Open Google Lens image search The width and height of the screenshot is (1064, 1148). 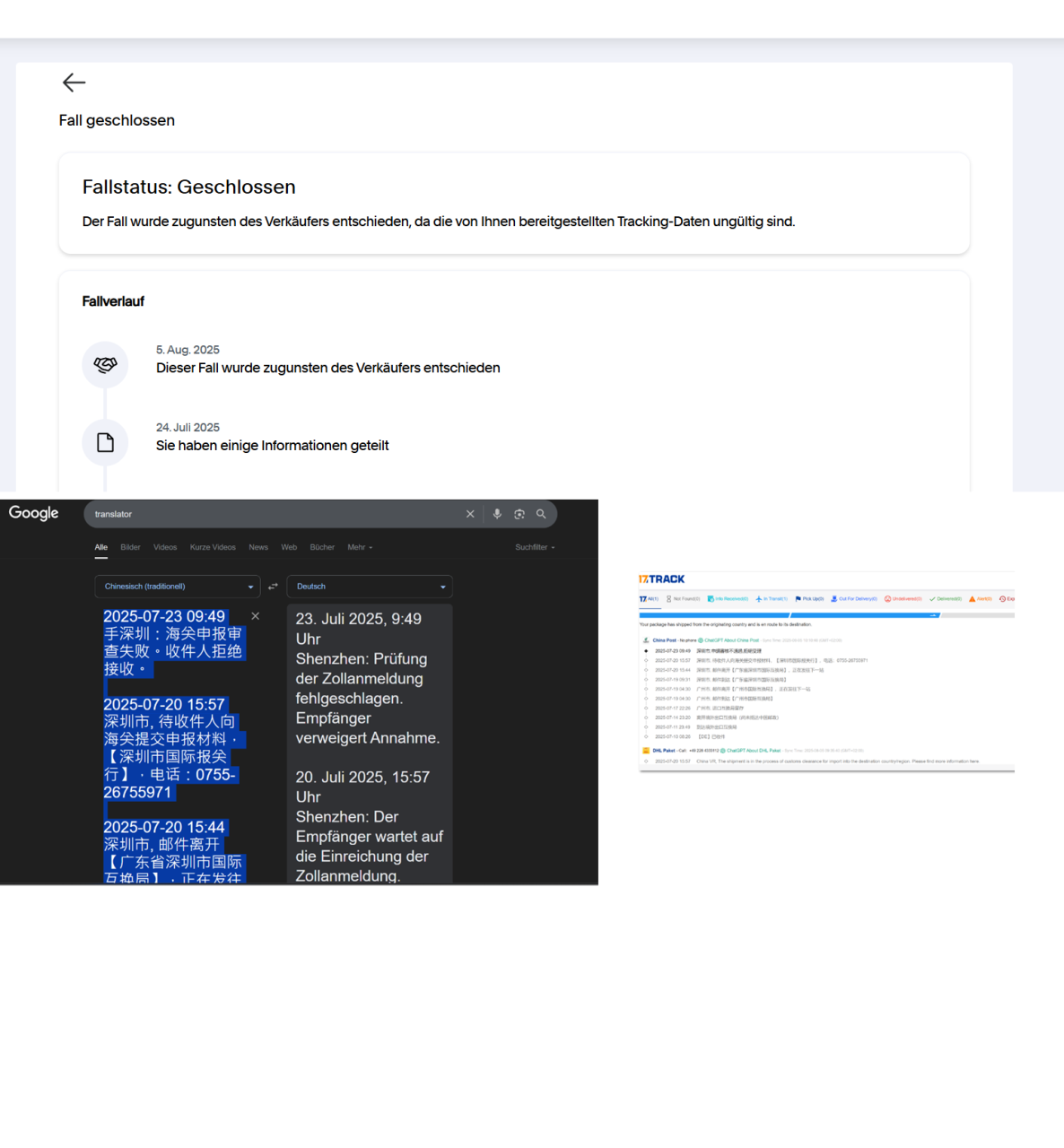pyautogui.click(x=519, y=514)
